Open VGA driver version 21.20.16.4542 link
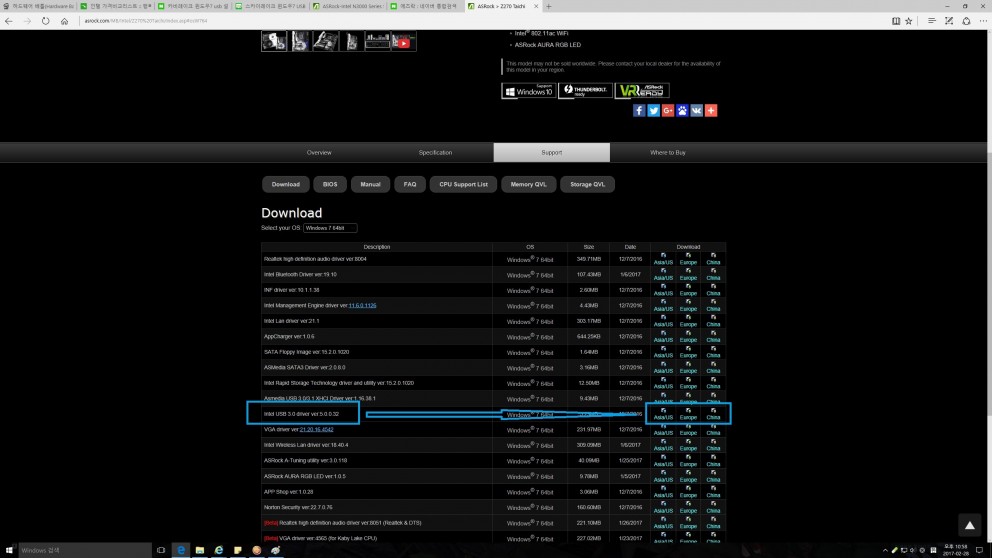 click(316, 430)
